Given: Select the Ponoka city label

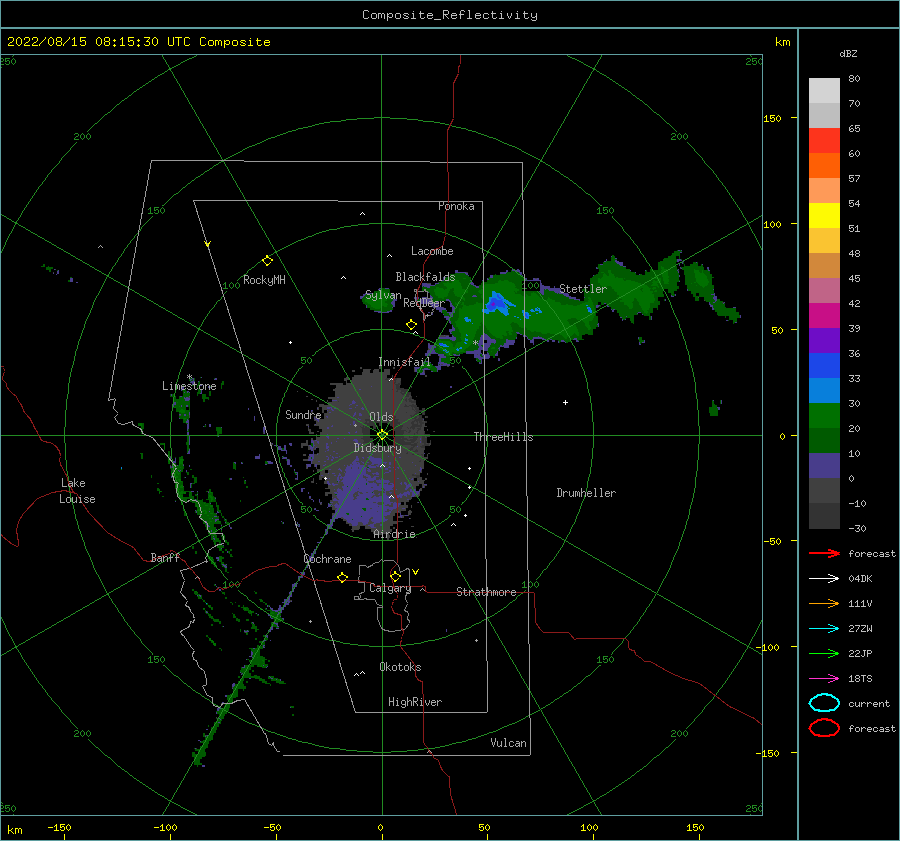Looking at the screenshot, I should [x=456, y=206].
